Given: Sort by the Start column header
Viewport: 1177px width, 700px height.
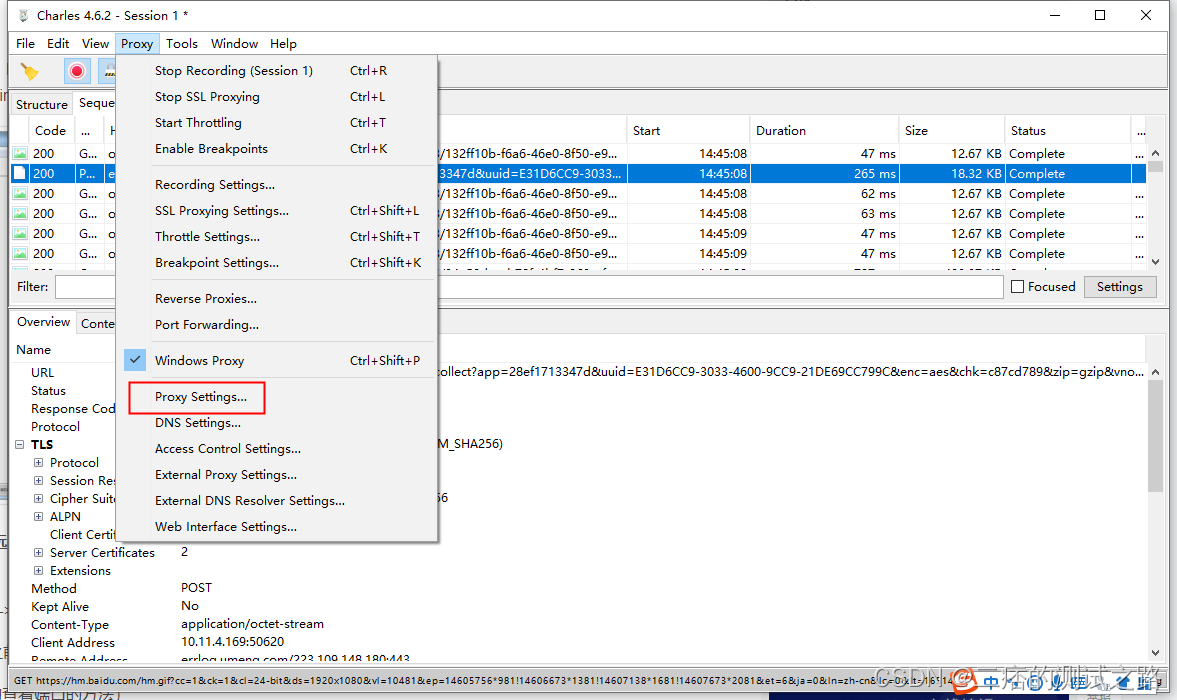Looking at the screenshot, I should pos(688,131).
